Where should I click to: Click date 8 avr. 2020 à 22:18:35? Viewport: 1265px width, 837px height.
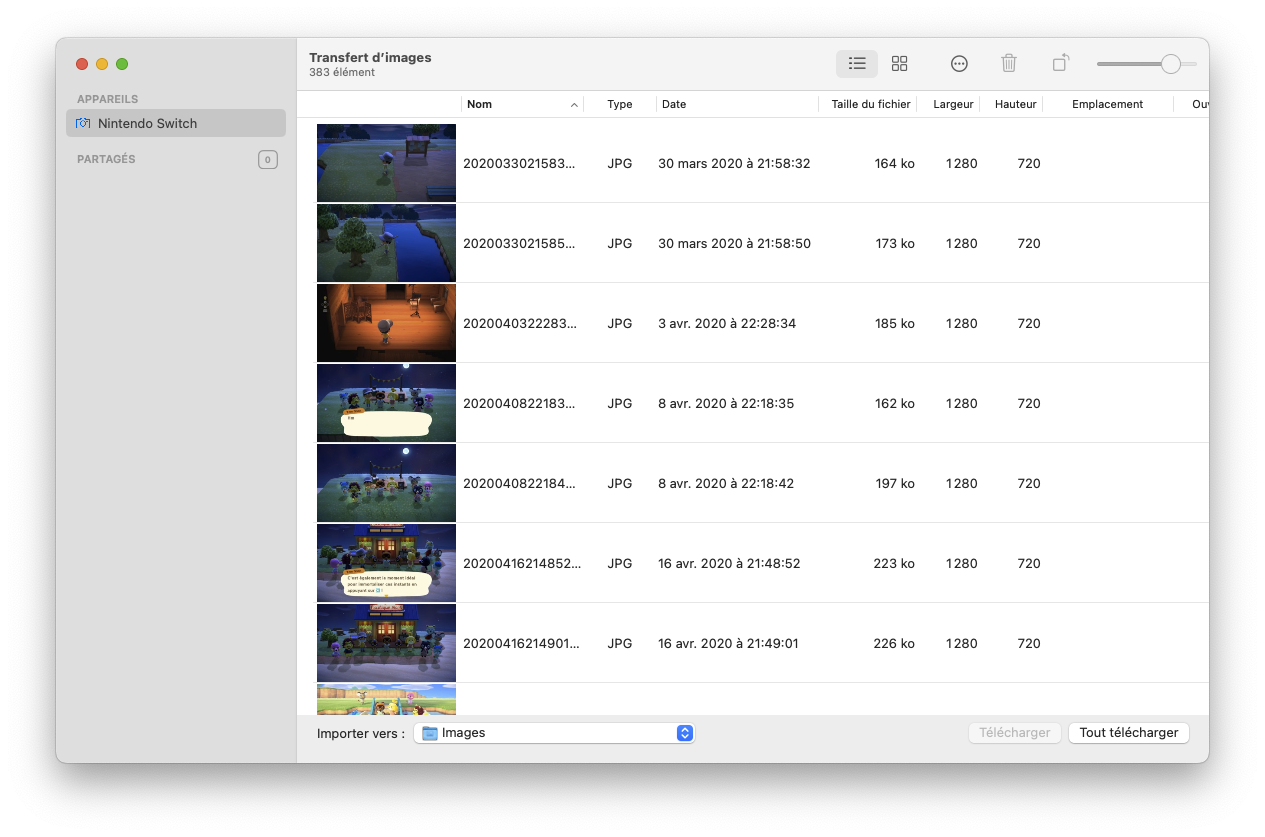(x=726, y=403)
